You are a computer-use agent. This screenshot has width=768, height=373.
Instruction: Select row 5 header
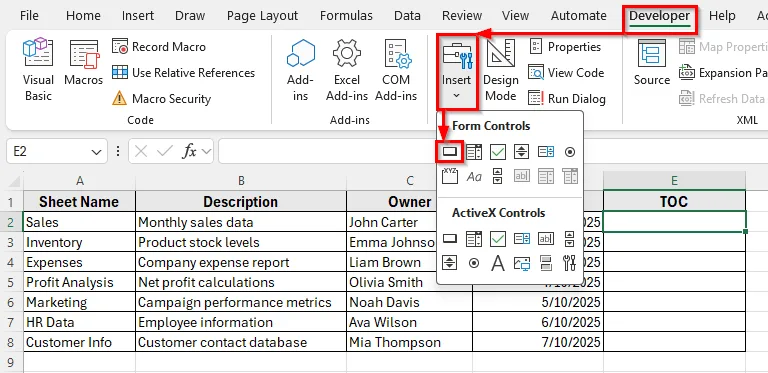pyautogui.click(x=11, y=282)
